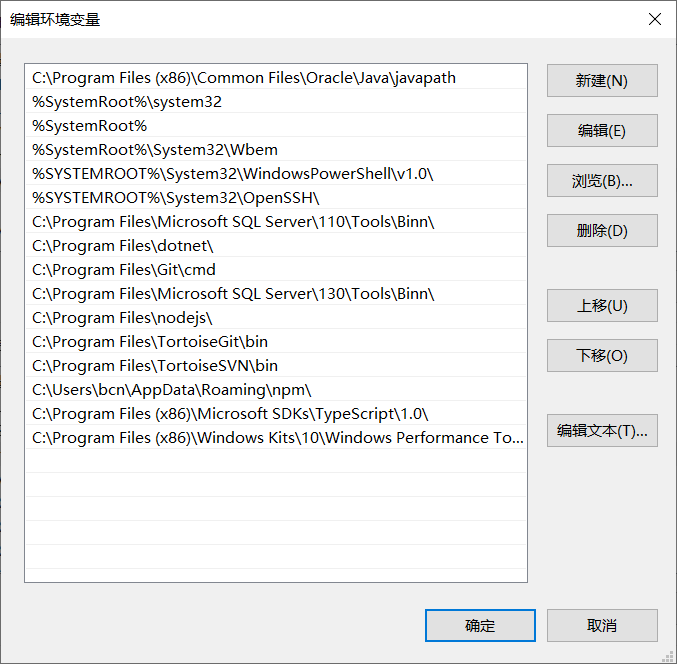Select the SQL Server\110\Tools\Binn\ row
The width and height of the screenshot is (677, 664).
point(276,221)
